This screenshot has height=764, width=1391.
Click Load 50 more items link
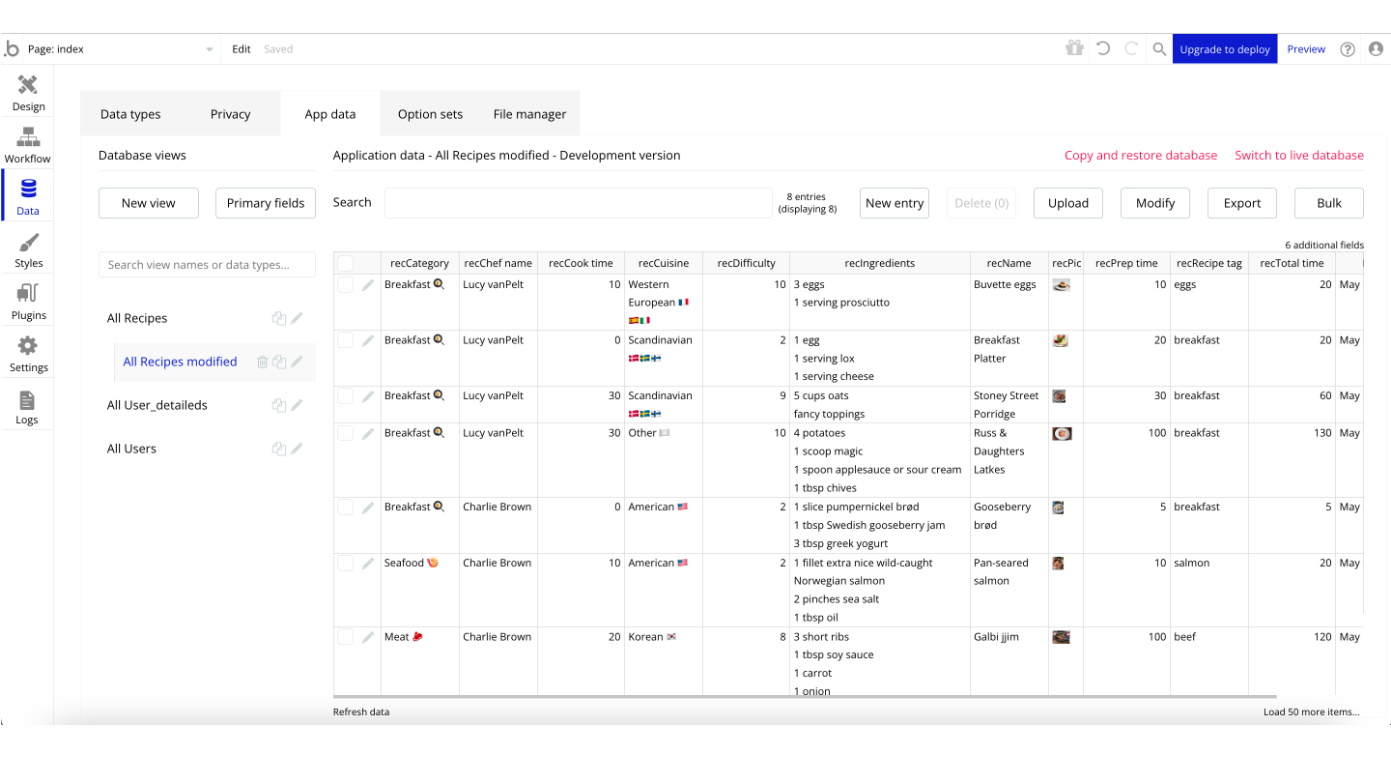coord(1311,712)
